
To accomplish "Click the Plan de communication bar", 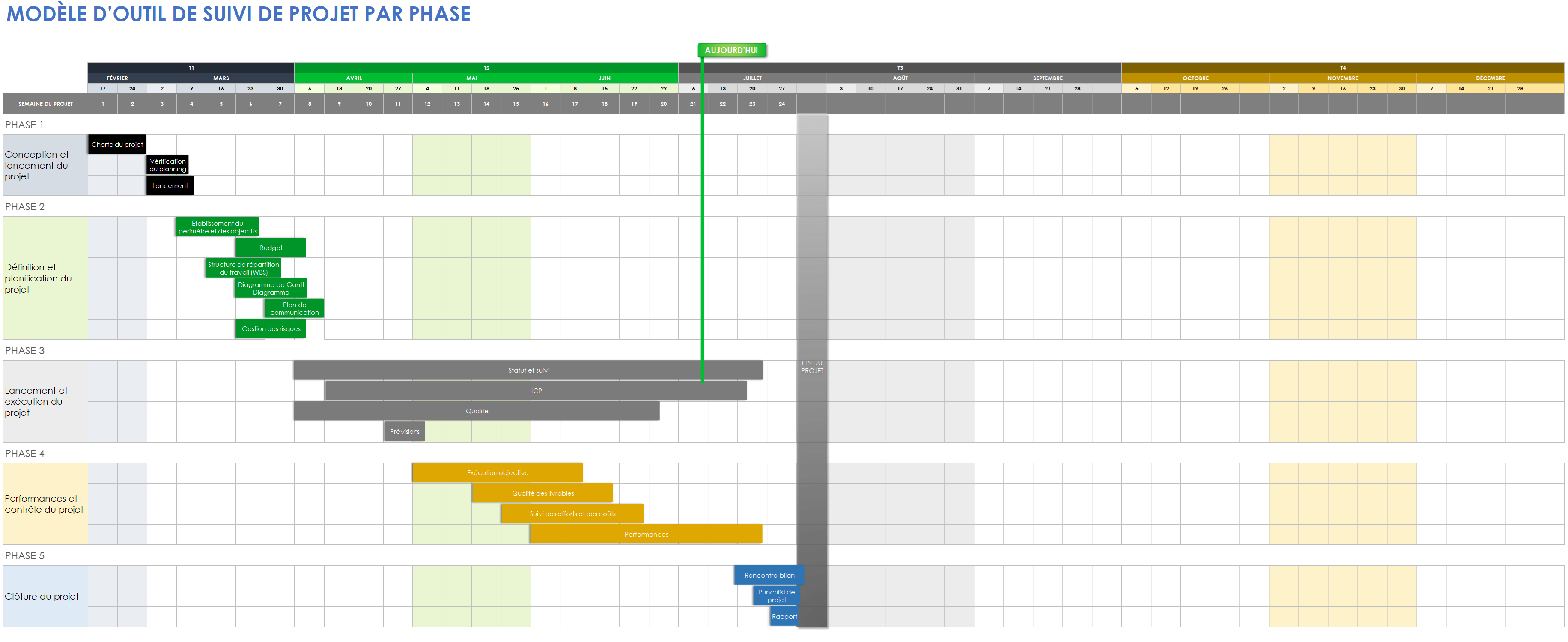I will tap(294, 308).
